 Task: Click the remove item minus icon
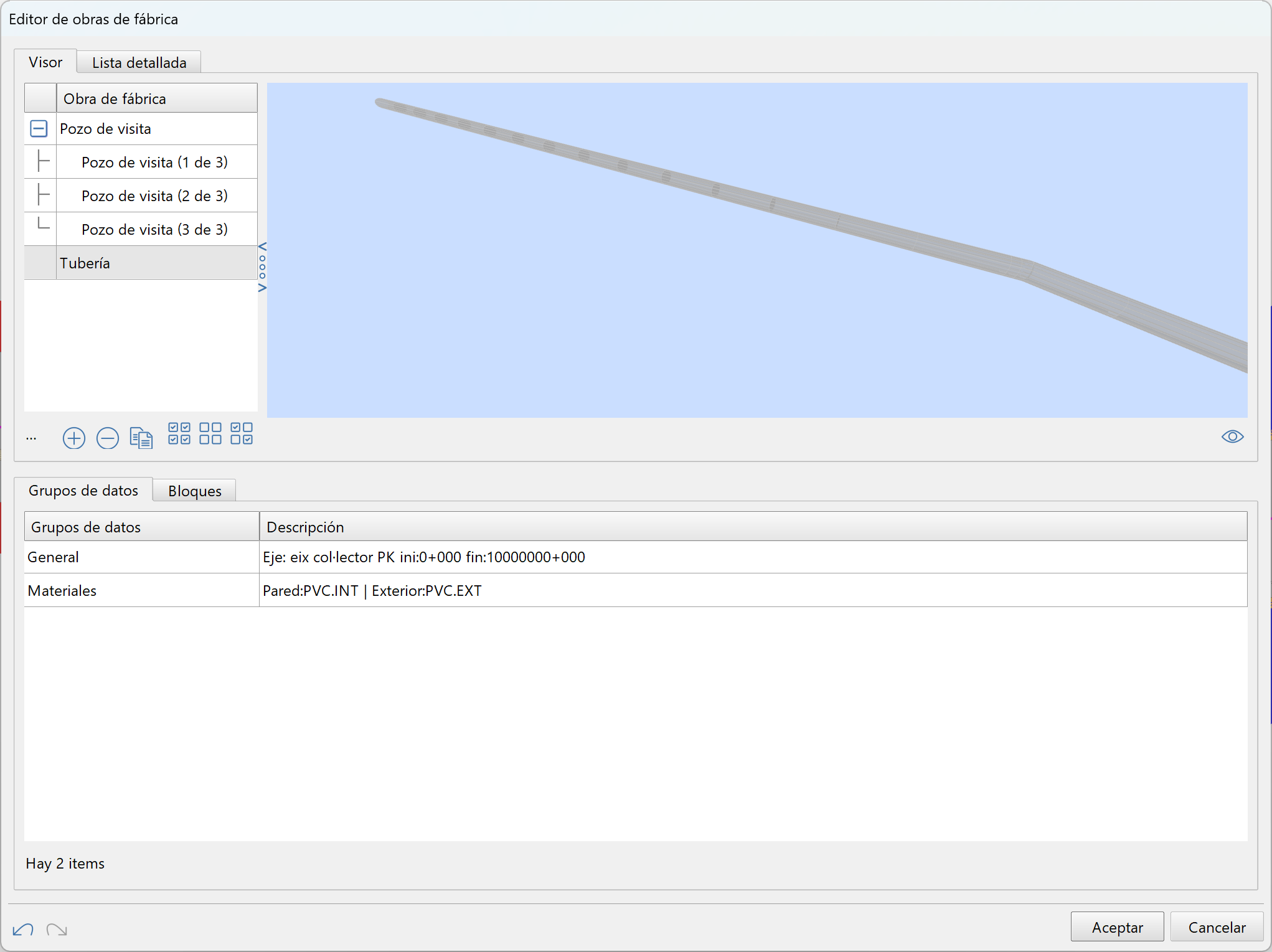(108, 438)
